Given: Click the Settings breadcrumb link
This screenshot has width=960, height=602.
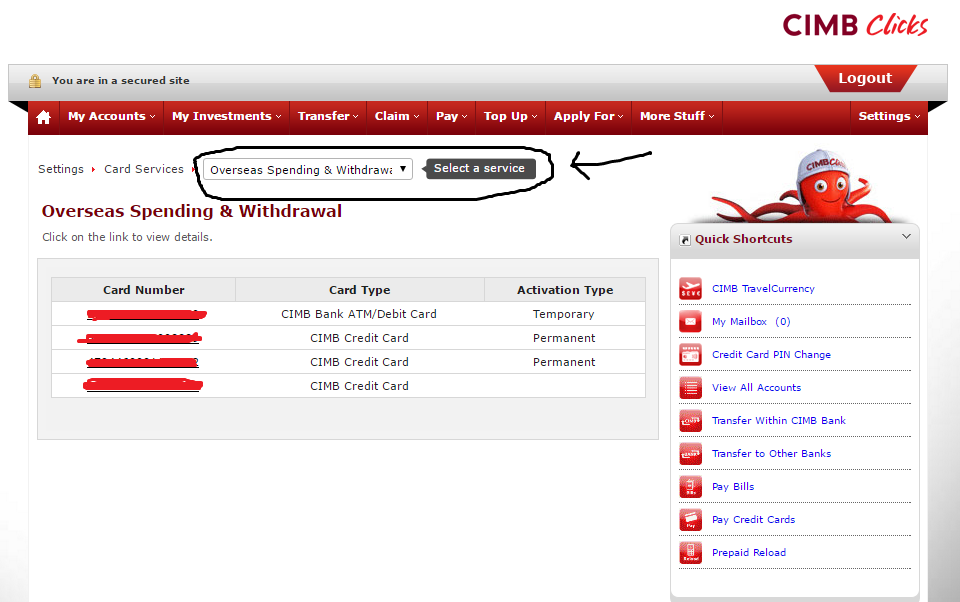Looking at the screenshot, I should [61, 169].
